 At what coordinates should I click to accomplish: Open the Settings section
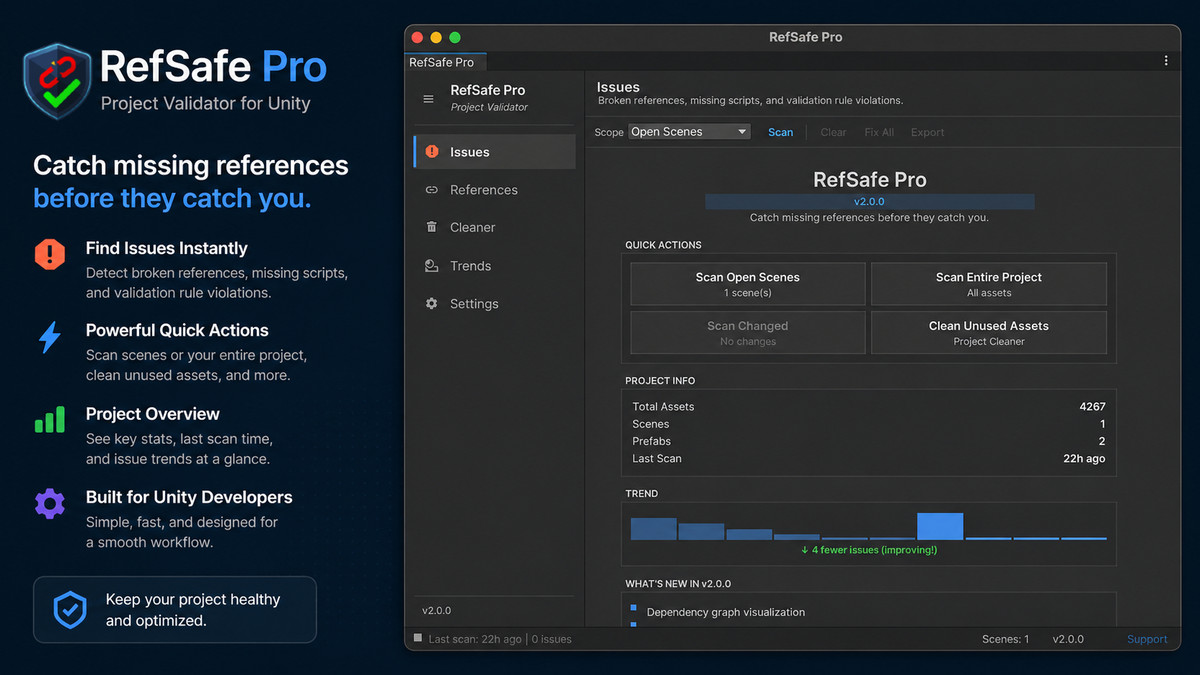(495, 303)
